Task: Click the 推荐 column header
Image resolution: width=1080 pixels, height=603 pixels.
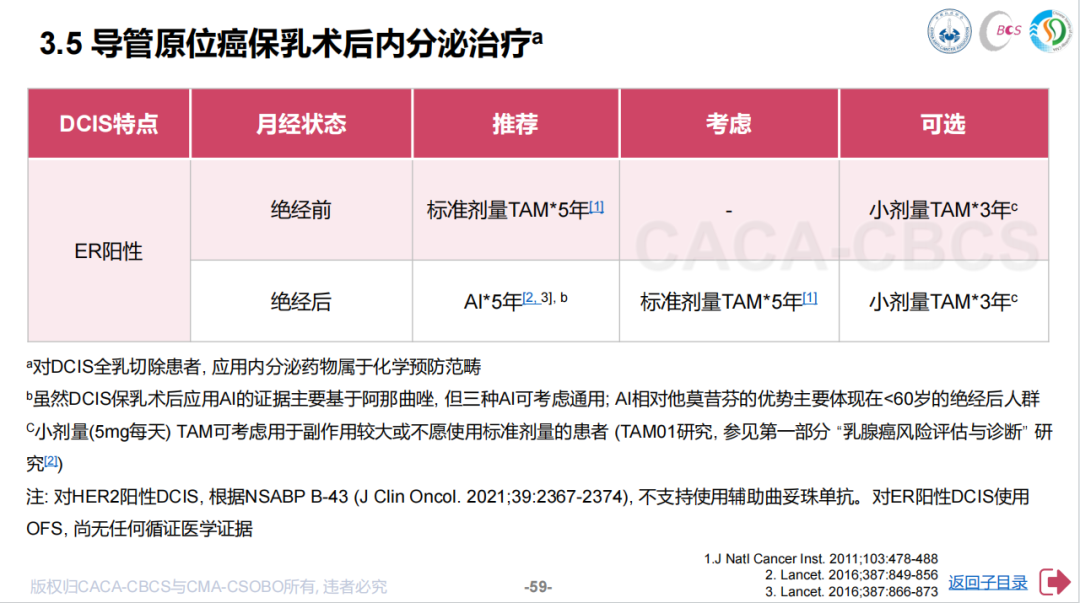Action: pyautogui.click(x=515, y=124)
